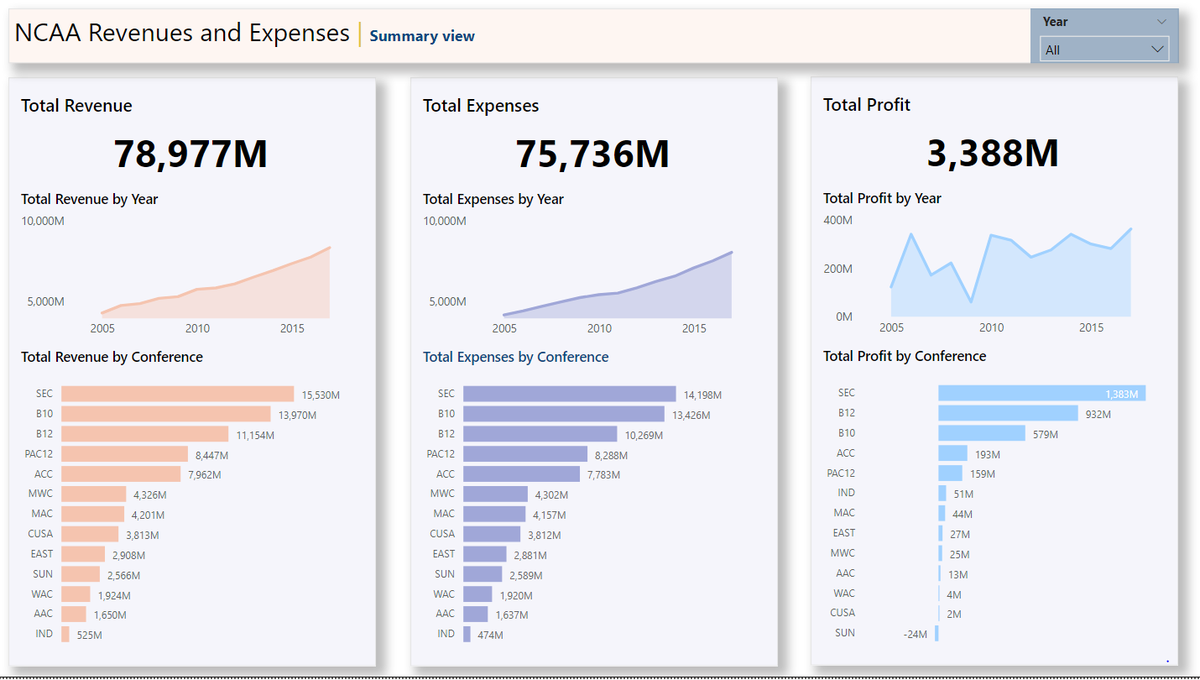The width and height of the screenshot is (1200, 680).
Task: Click the Summary view link
Action: point(421,36)
